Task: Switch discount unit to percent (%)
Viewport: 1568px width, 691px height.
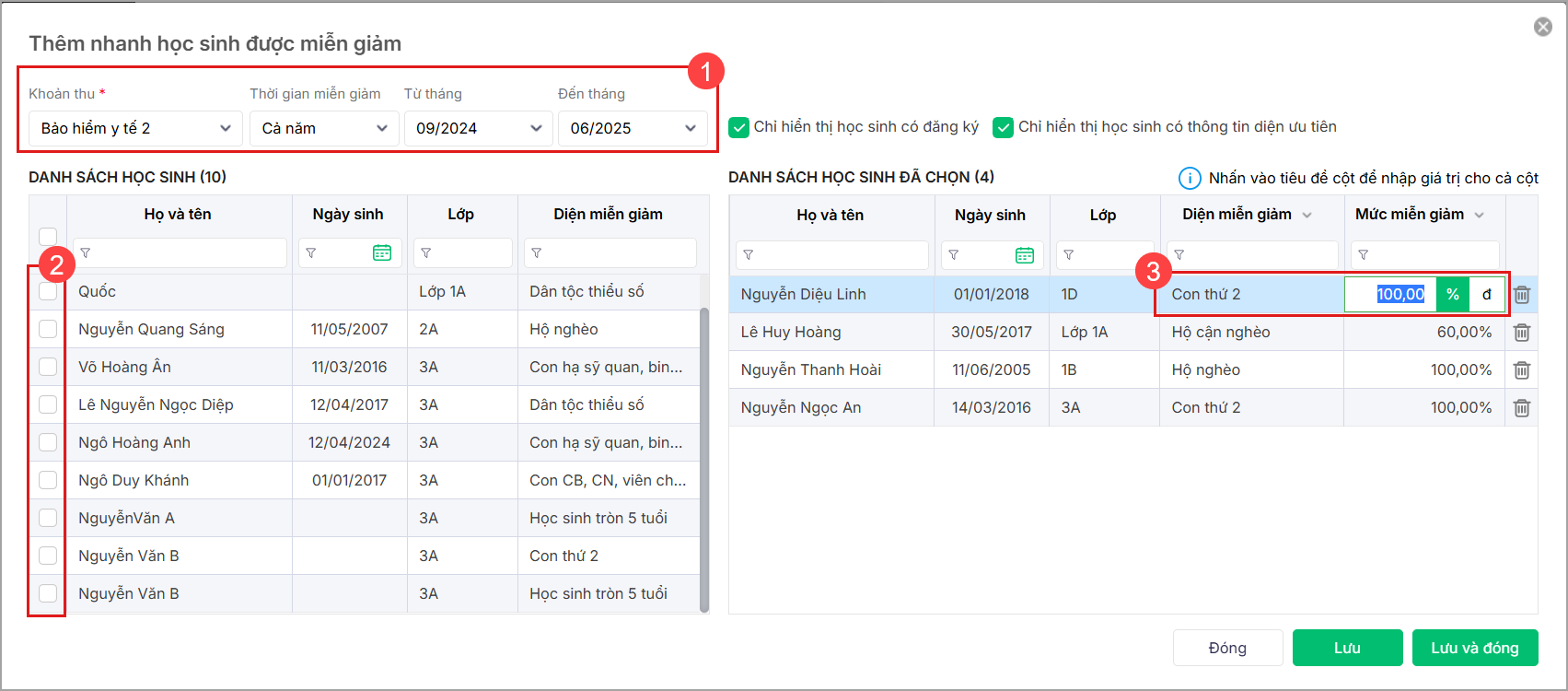Action: pyautogui.click(x=1452, y=295)
